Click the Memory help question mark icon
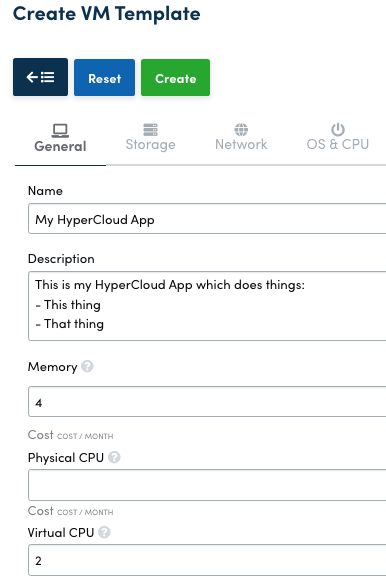This screenshot has width=386, height=588. pyautogui.click(x=87, y=366)
